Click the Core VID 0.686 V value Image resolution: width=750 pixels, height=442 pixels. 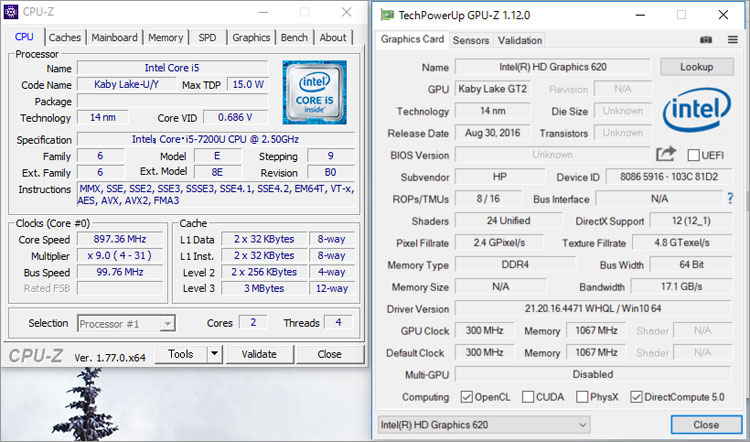235,117
